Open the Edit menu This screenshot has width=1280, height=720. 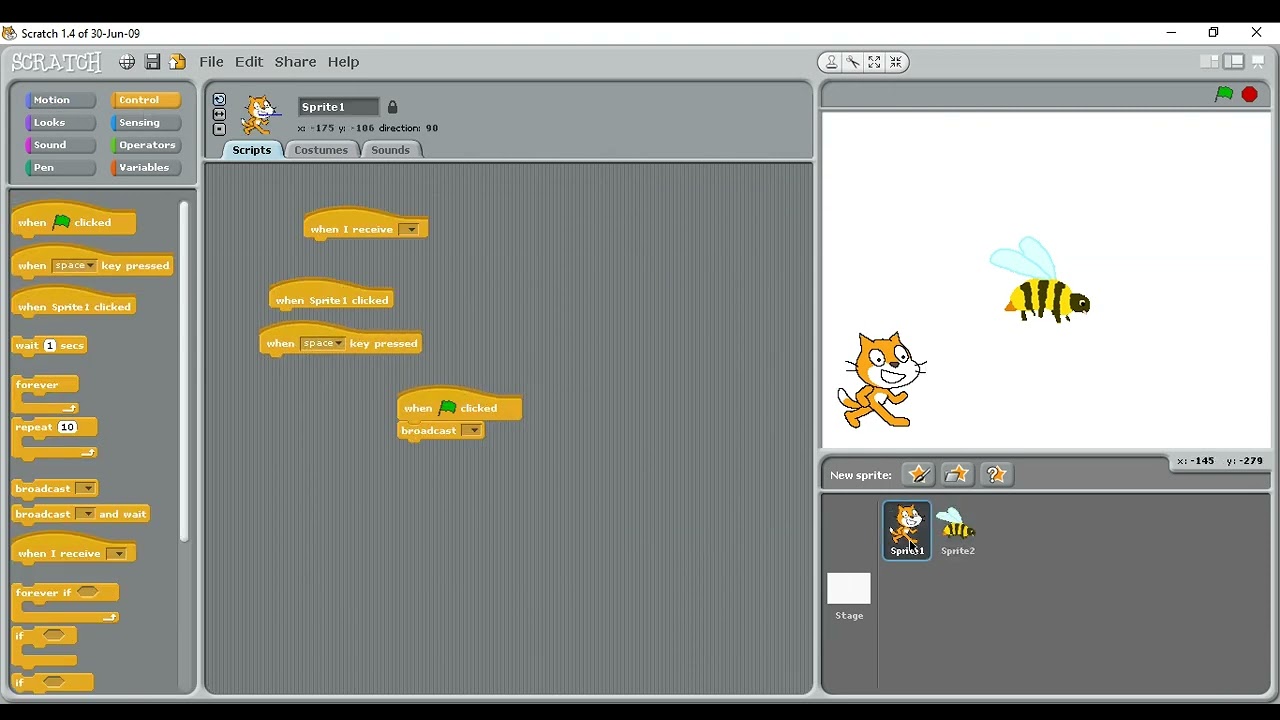[x=249, y=62]
